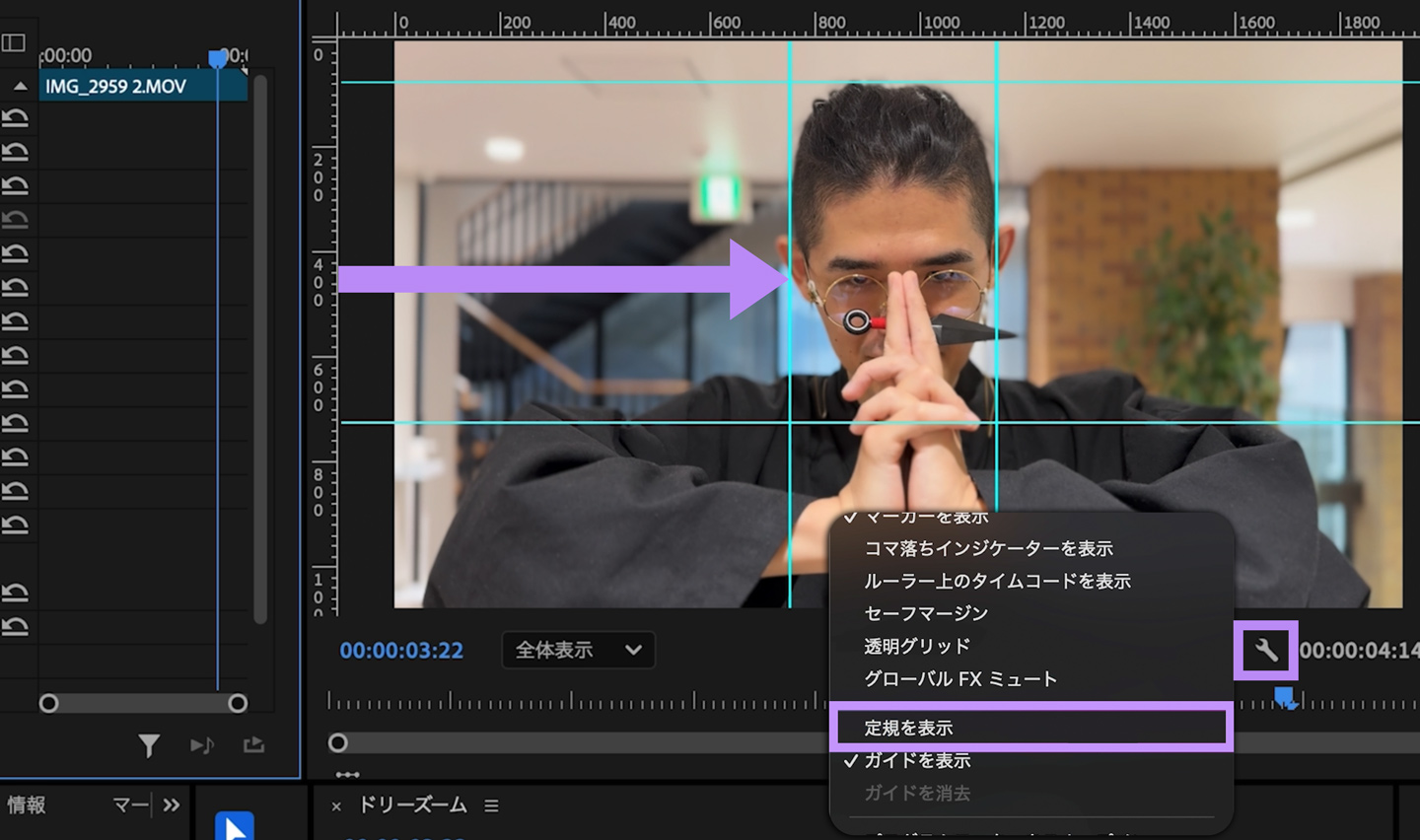Click left handle of Effect Controls zoom bar
Viewport: 1420px width, 840px height.
(48, 703)
